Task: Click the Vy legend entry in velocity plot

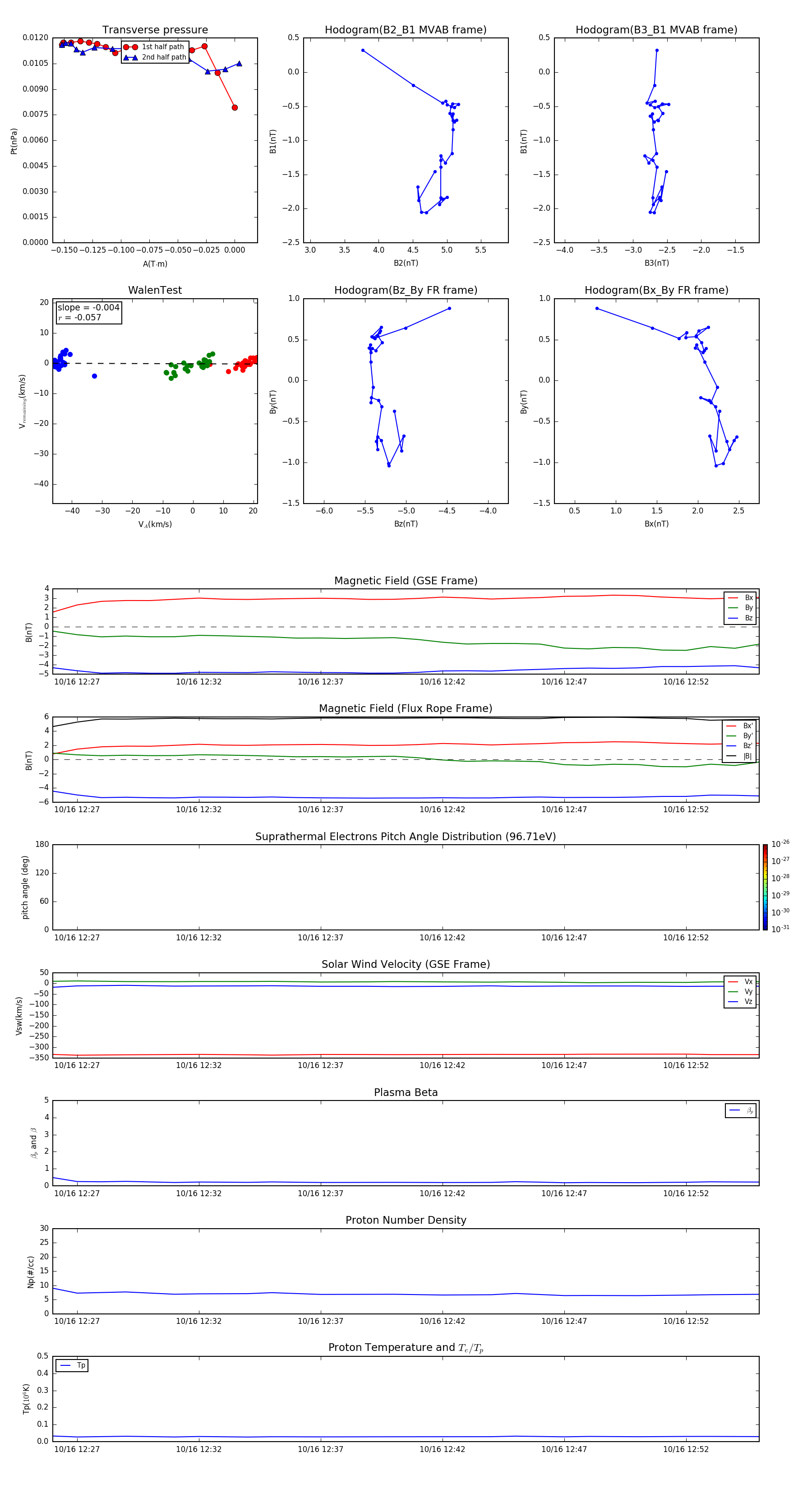Action: coord(740,991)
